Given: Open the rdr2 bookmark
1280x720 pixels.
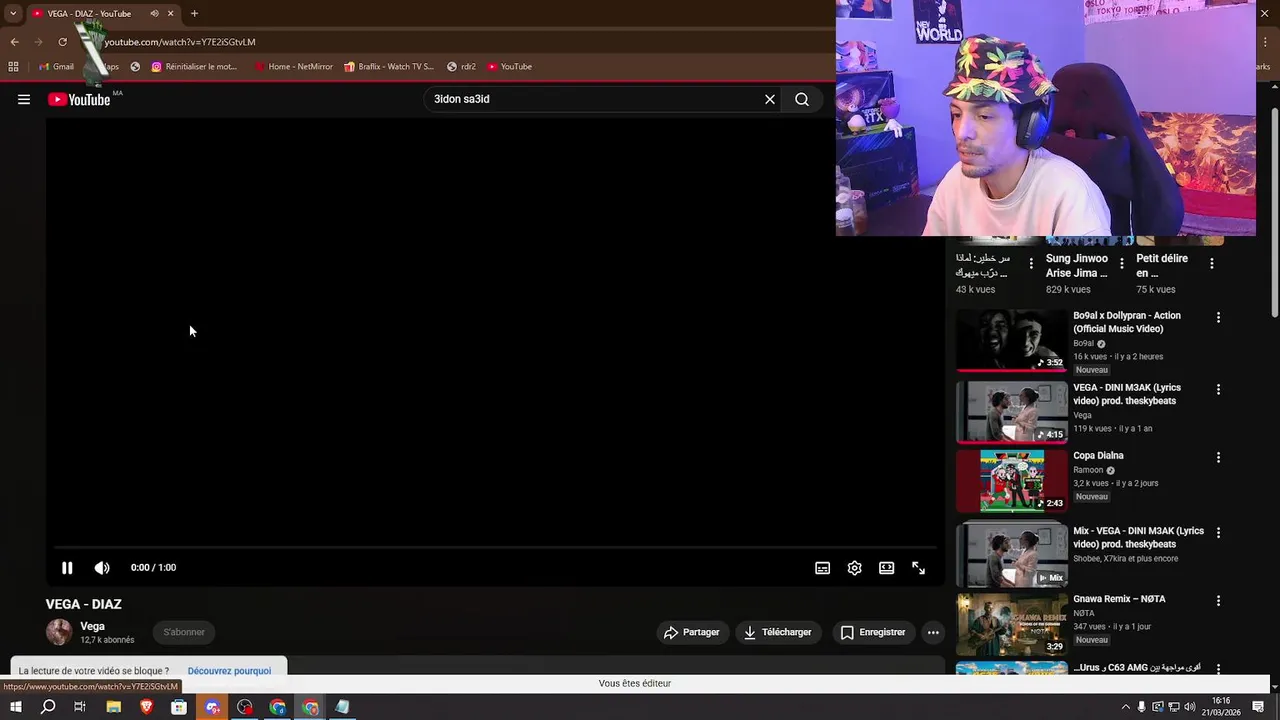Looking at the screenshot, I should (x=461, y=67).
